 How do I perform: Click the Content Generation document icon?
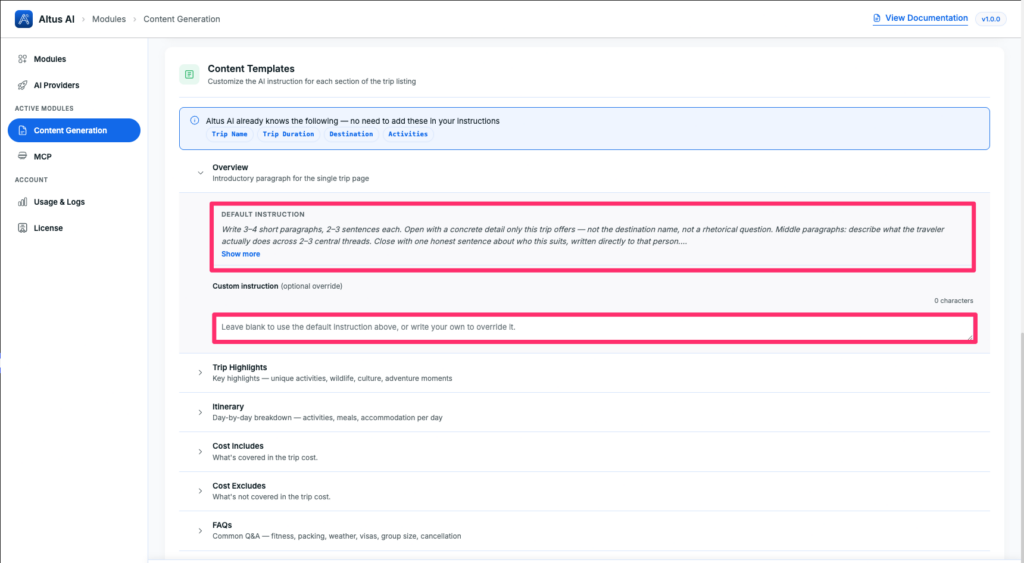[x=22, y=131]
